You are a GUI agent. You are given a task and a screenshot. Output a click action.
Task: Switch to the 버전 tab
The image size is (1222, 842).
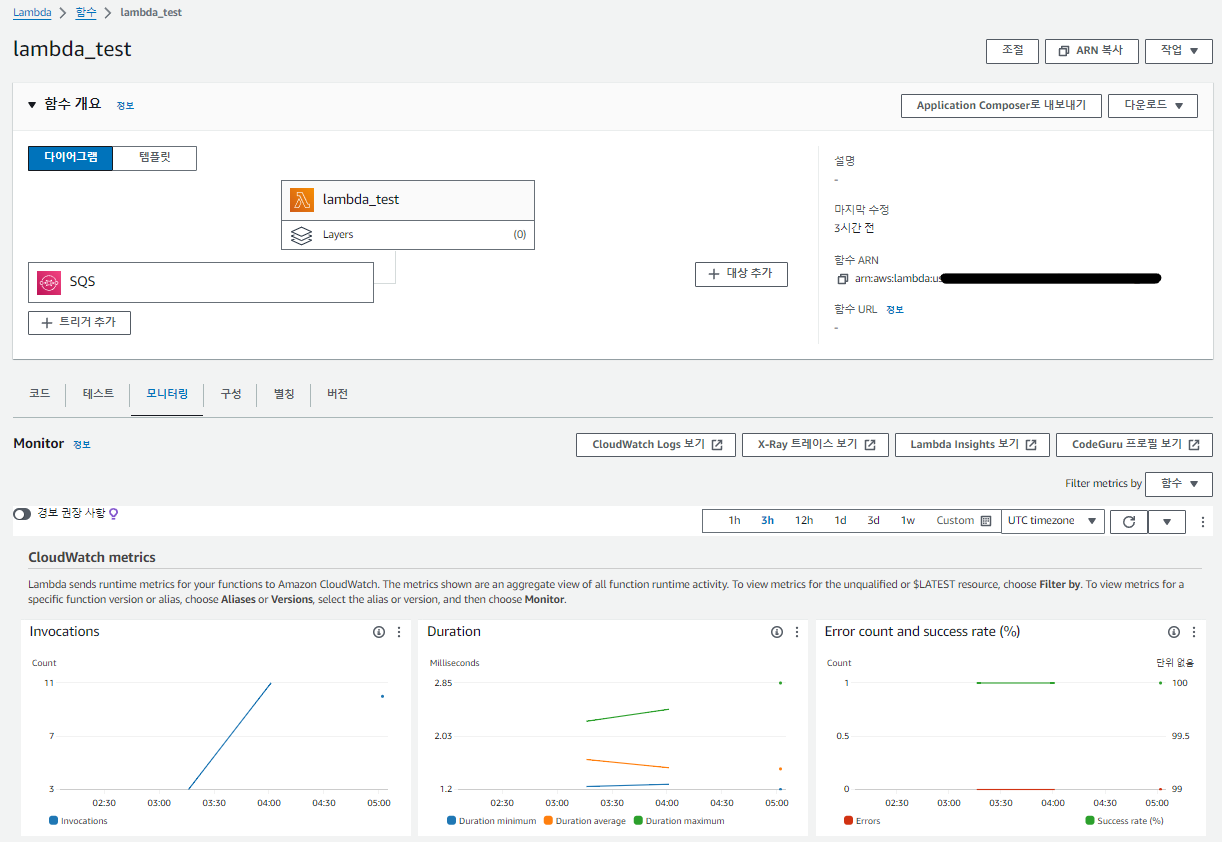(x=338, y=394)
